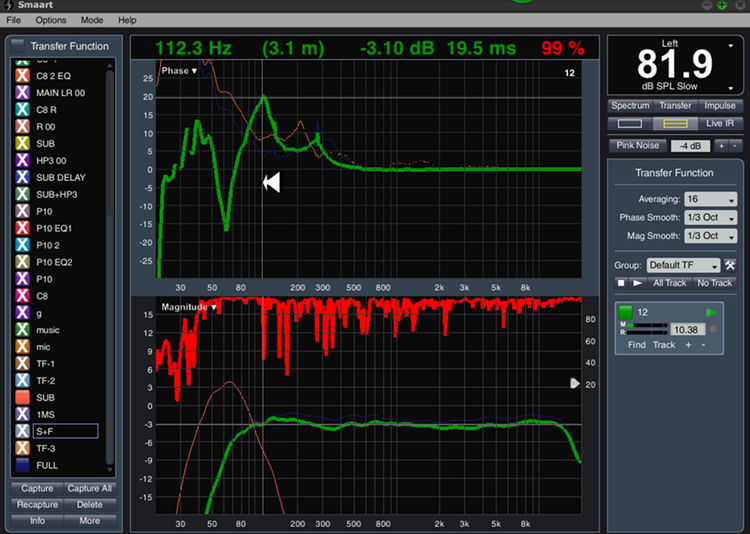Viewport: 750px width, 534px height.
Task: Toggle visibility icon for TF-3 trace
Action: point(22,448)
